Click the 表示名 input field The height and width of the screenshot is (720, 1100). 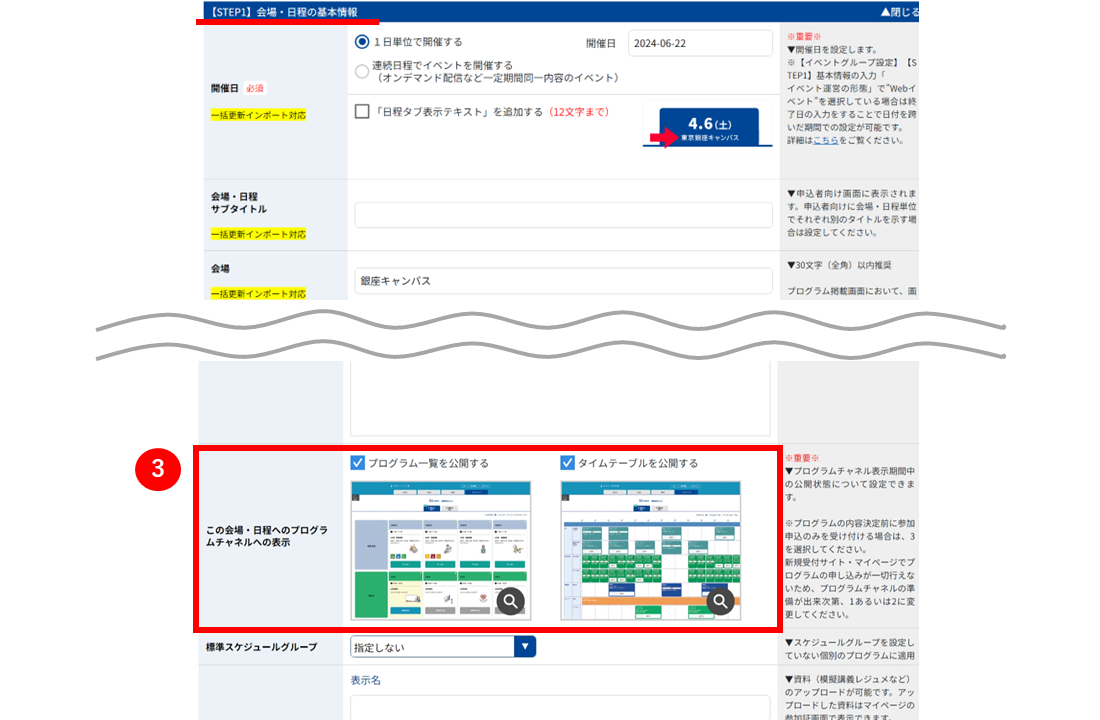tap(560, 707)
